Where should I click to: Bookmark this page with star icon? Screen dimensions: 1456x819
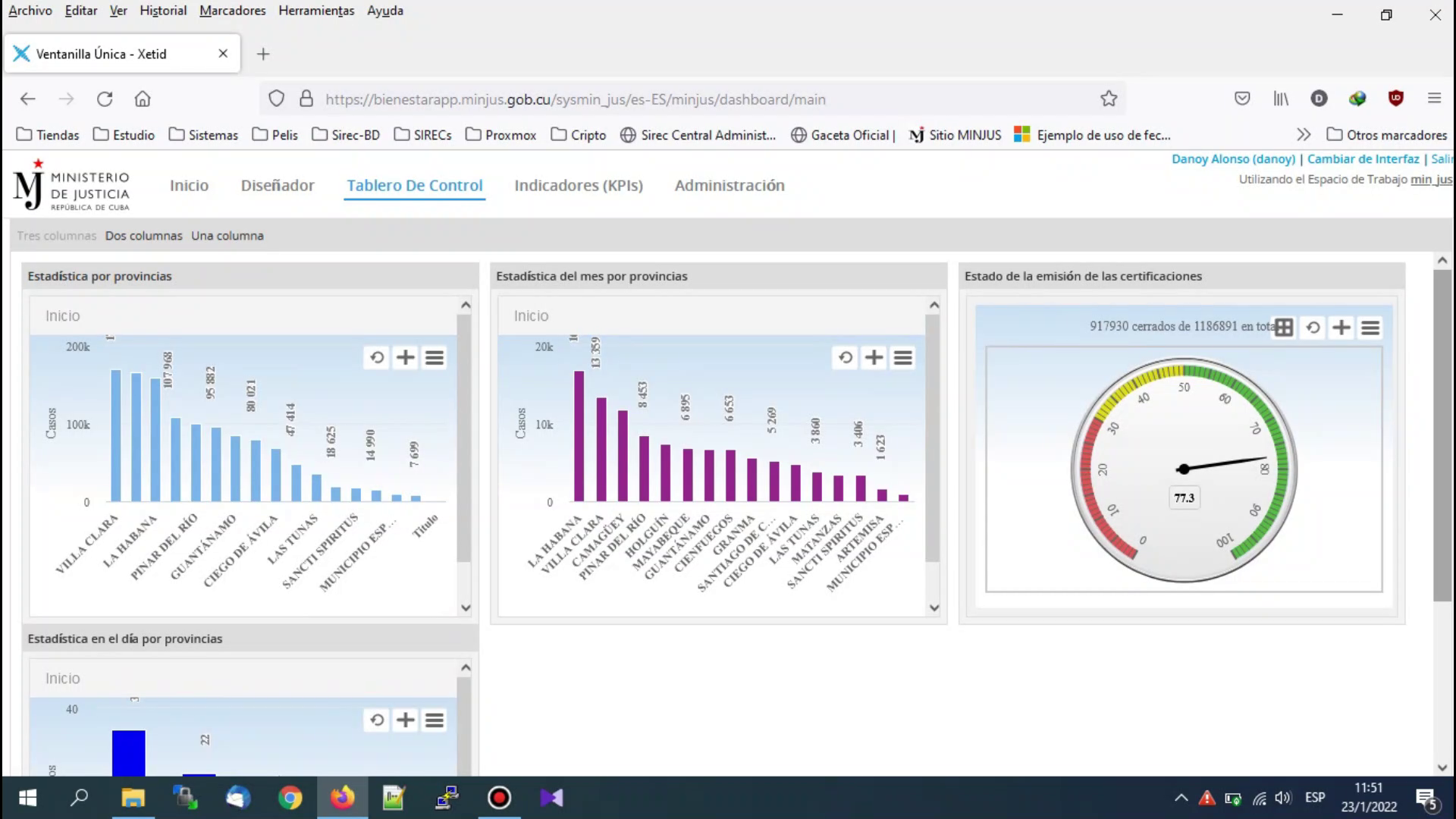(1109, 99)
